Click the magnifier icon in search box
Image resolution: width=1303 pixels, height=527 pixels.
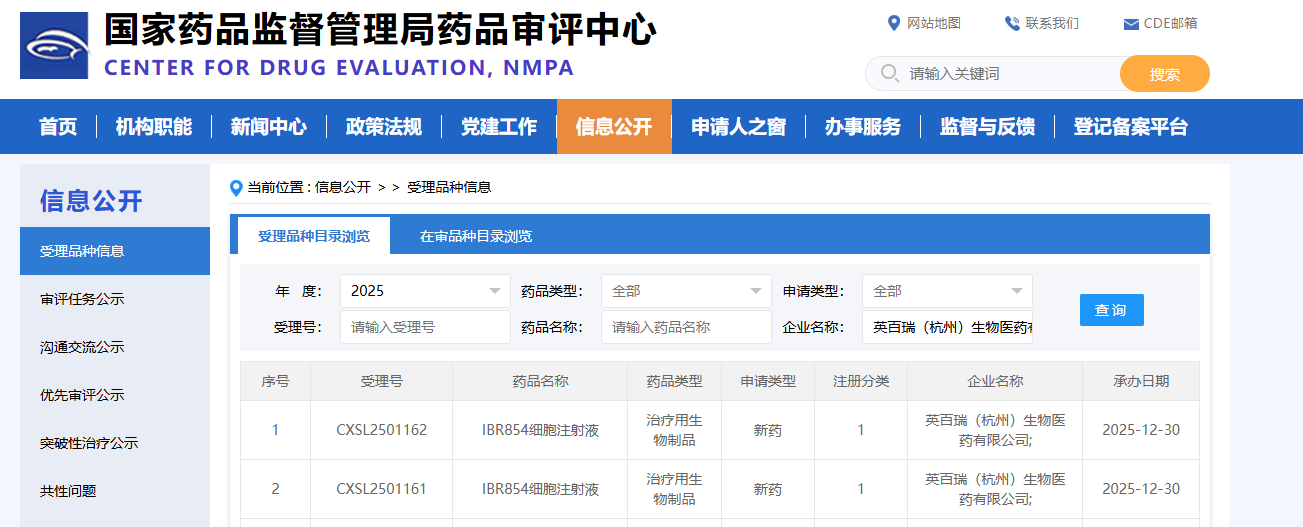[889, 73]
